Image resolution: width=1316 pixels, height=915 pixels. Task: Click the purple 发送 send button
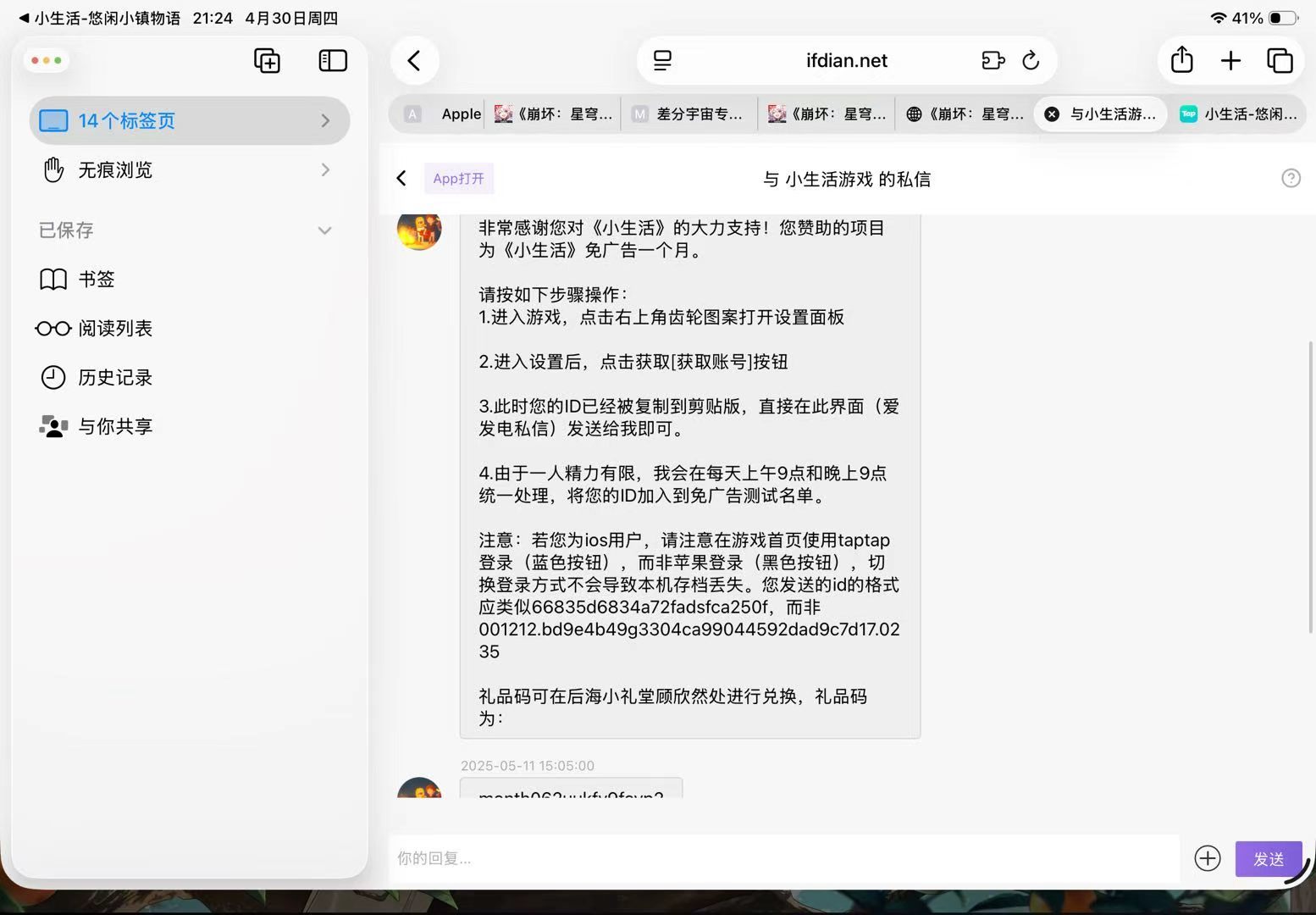click(x=1269, y=859)
